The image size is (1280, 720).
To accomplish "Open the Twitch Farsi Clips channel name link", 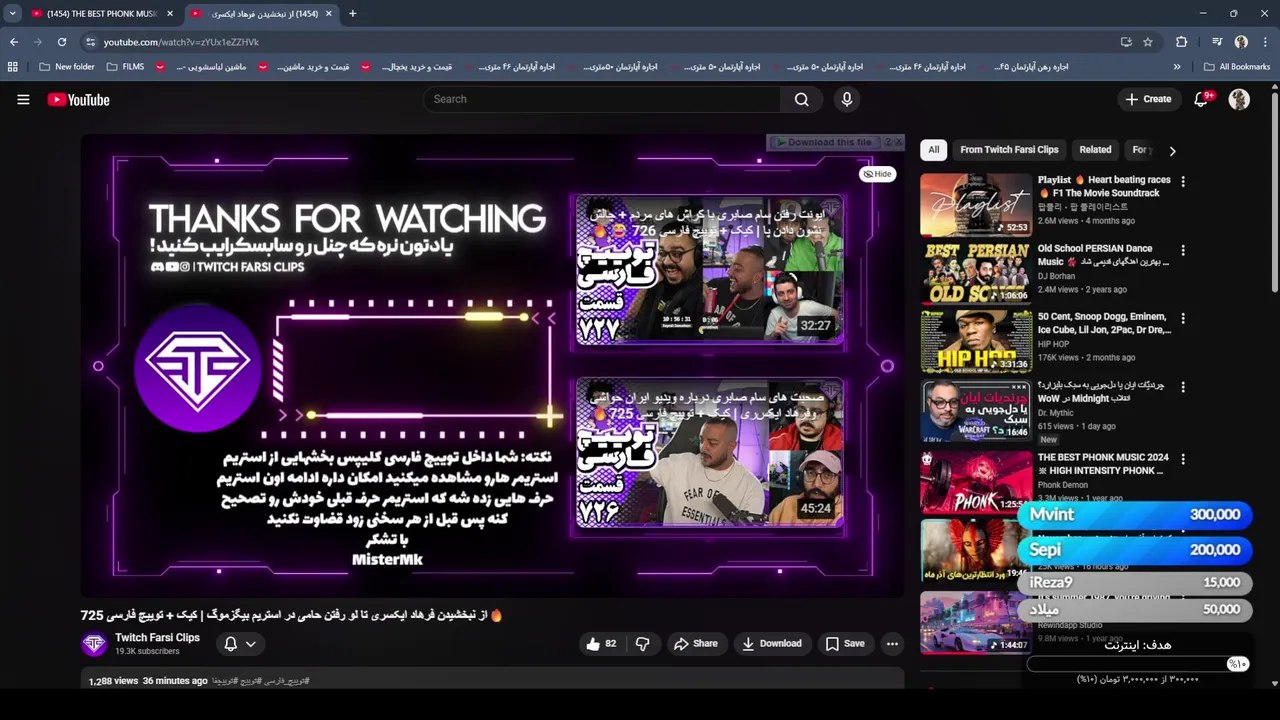I will coord(157,637).
